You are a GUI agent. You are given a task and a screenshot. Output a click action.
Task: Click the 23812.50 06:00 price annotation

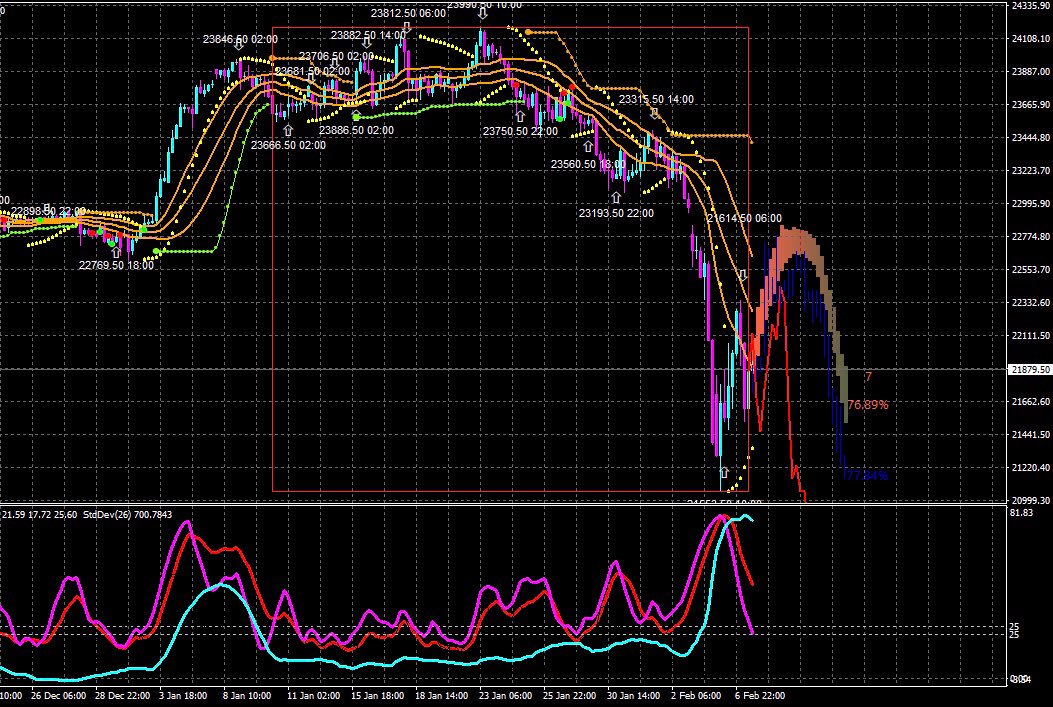point(408,13)
